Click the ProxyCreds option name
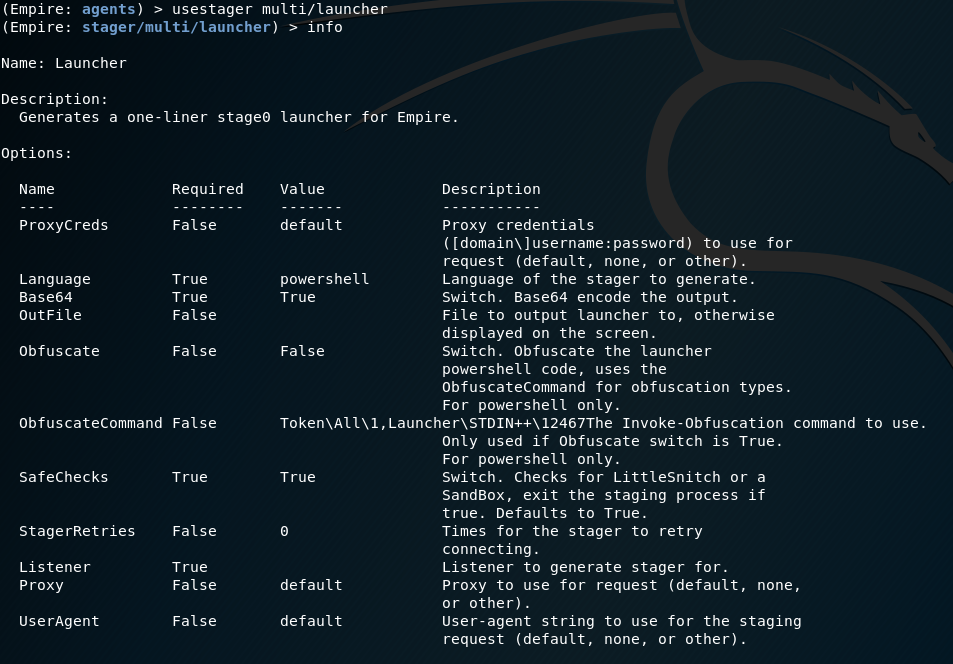Image resolution: width=953 pixels, height=664 pixels. point(63,225)
